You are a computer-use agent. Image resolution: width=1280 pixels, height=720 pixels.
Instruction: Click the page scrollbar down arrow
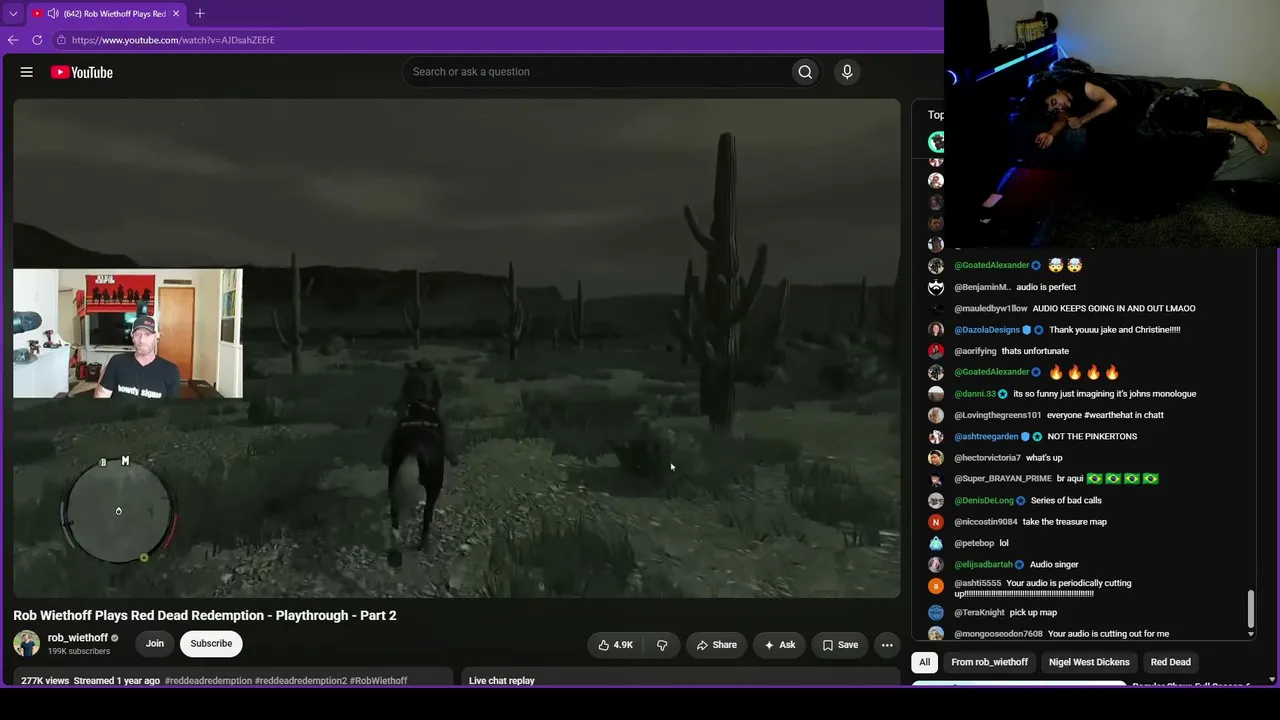pyautogui.click(x=1272, y=680)
